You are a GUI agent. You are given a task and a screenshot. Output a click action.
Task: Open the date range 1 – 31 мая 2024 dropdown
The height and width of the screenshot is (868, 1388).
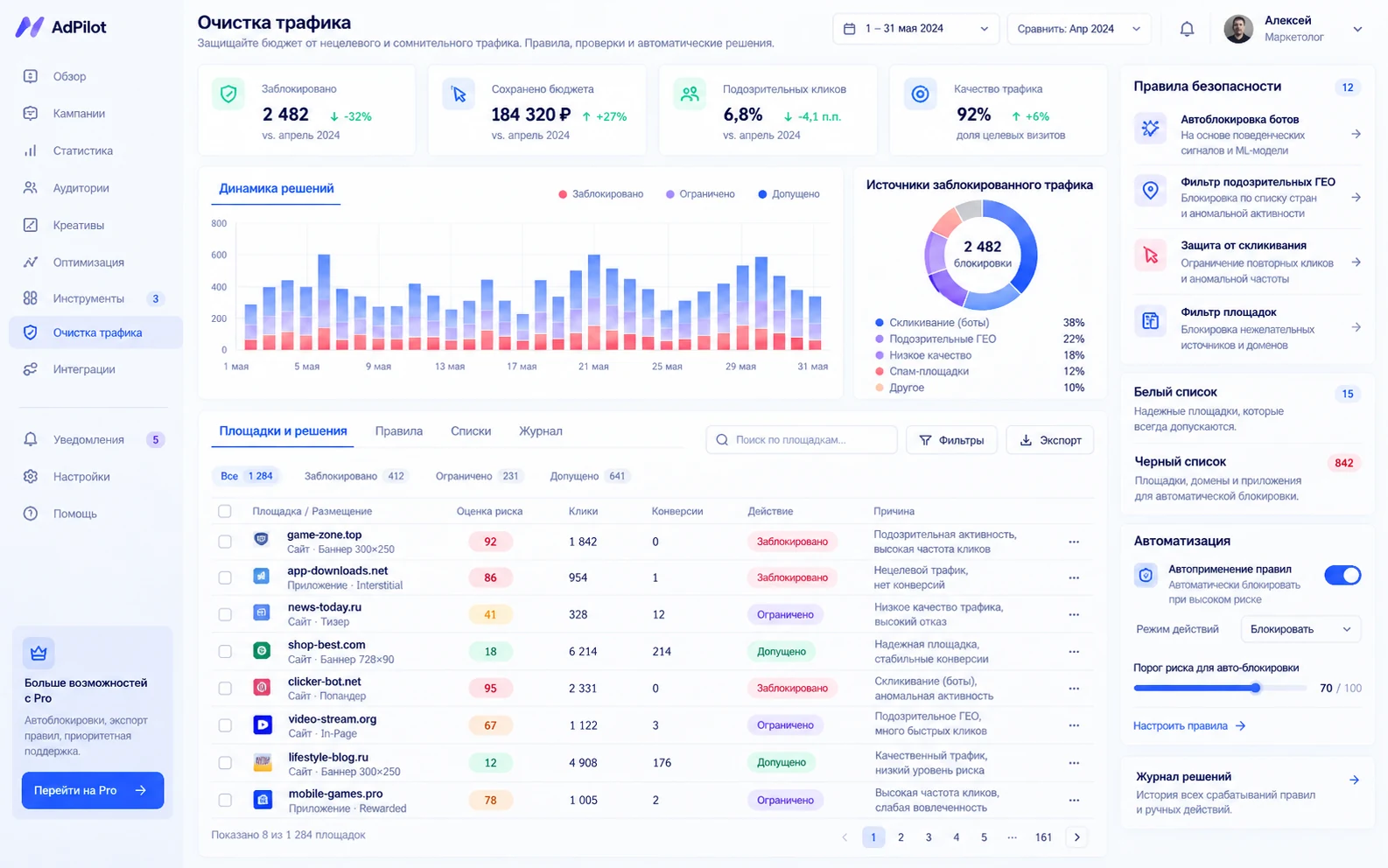point(915,29)
